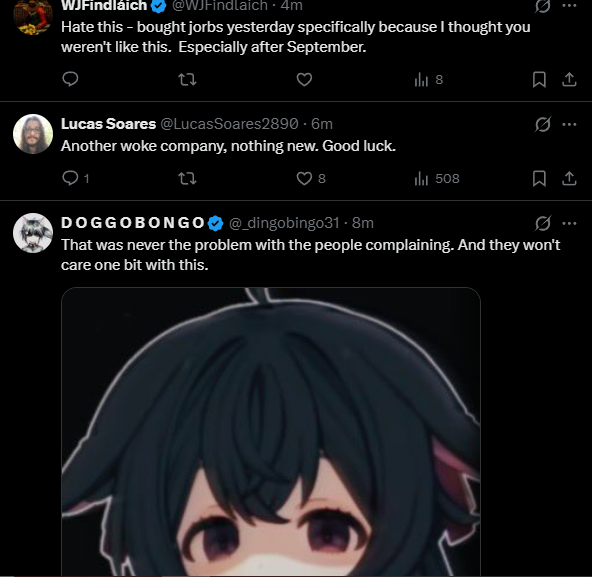Open more options for DOGGOBONGO's tweet

(569, 223)
